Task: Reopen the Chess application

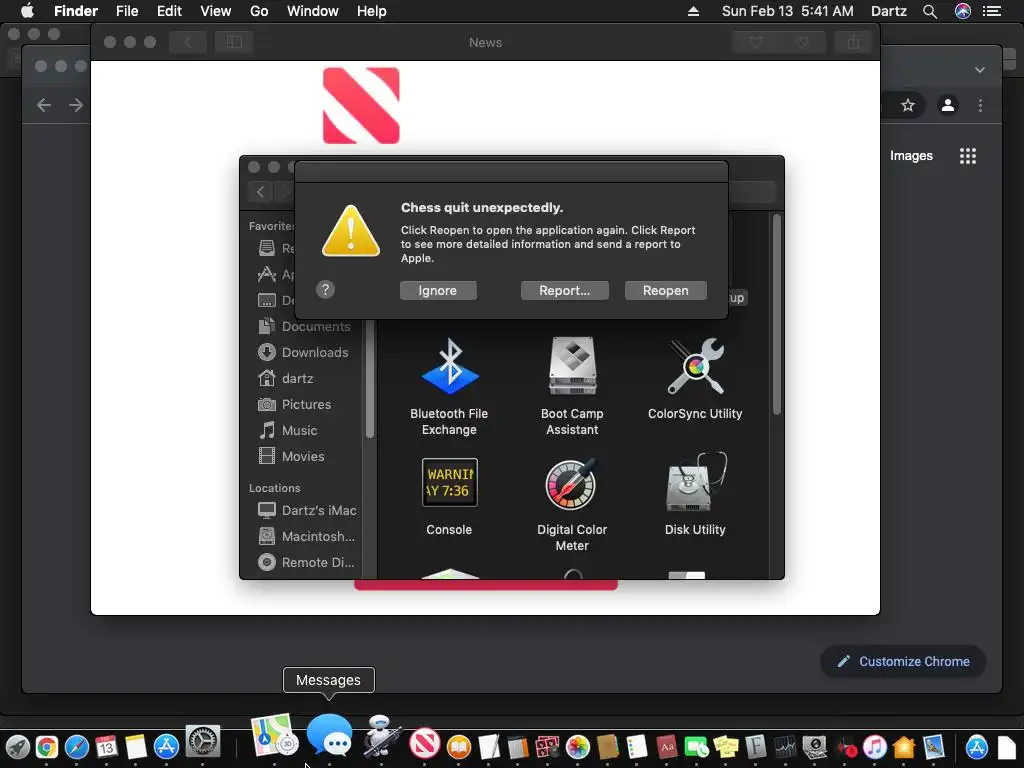Action: coord(665,291)
